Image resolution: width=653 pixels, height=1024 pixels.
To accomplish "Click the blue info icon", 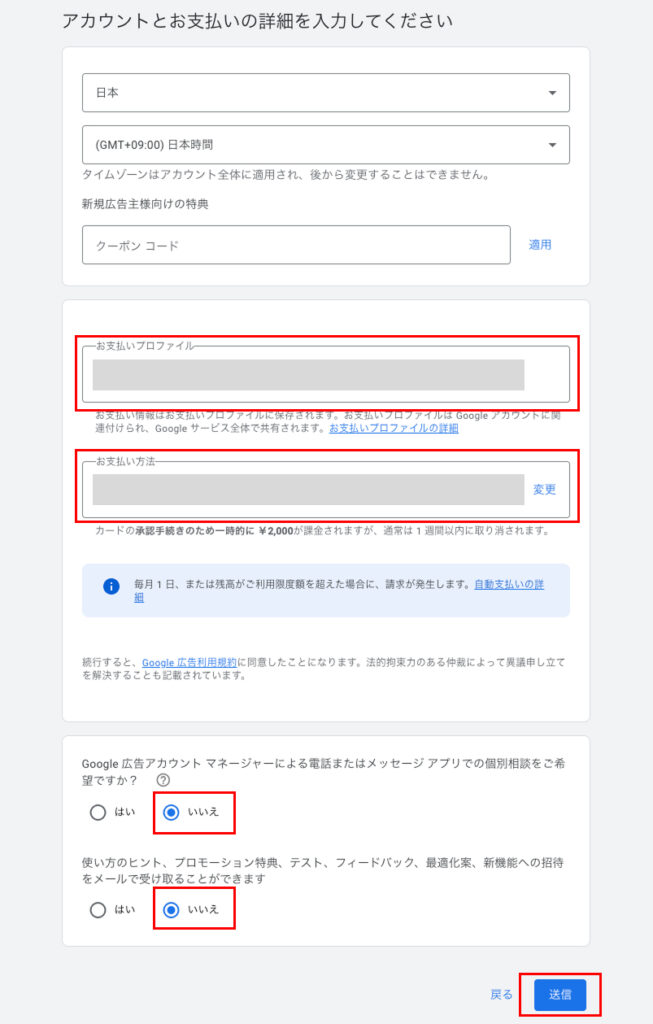I will 111,586.
